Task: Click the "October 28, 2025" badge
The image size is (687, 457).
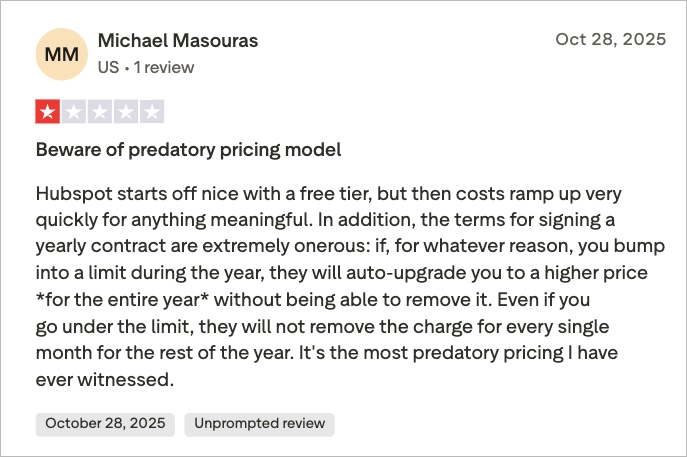Action: tap(105, 423)
